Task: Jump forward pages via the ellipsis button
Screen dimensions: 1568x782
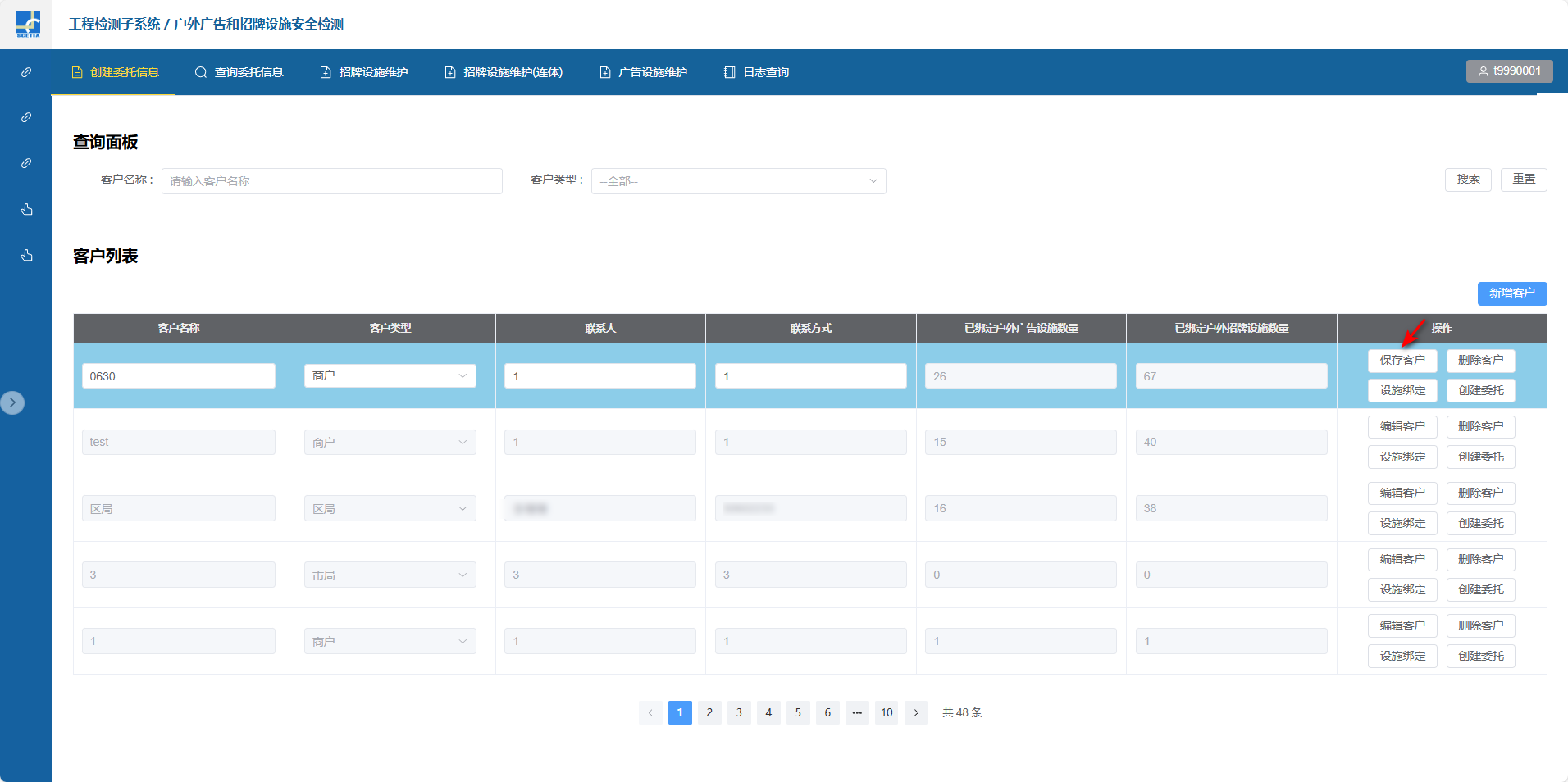Action: point(857,712)
